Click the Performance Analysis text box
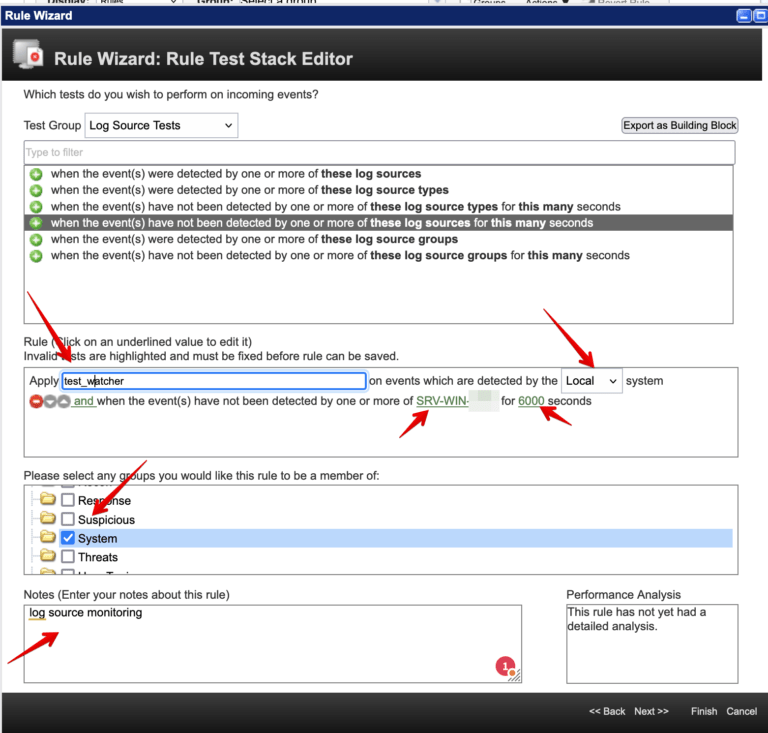This screenshot has height=733, width=768. click(652, 644)
